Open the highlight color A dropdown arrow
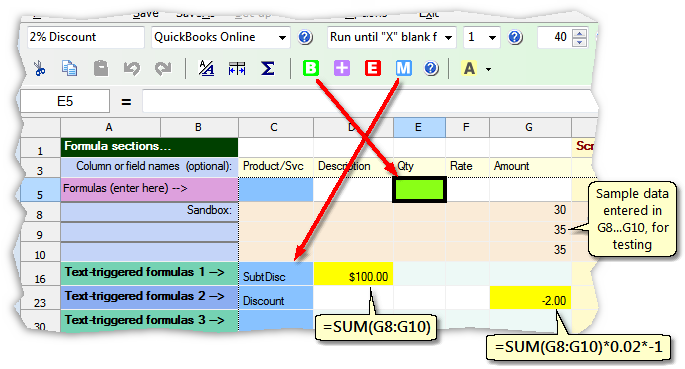685x369 pixels. point(488,69)
